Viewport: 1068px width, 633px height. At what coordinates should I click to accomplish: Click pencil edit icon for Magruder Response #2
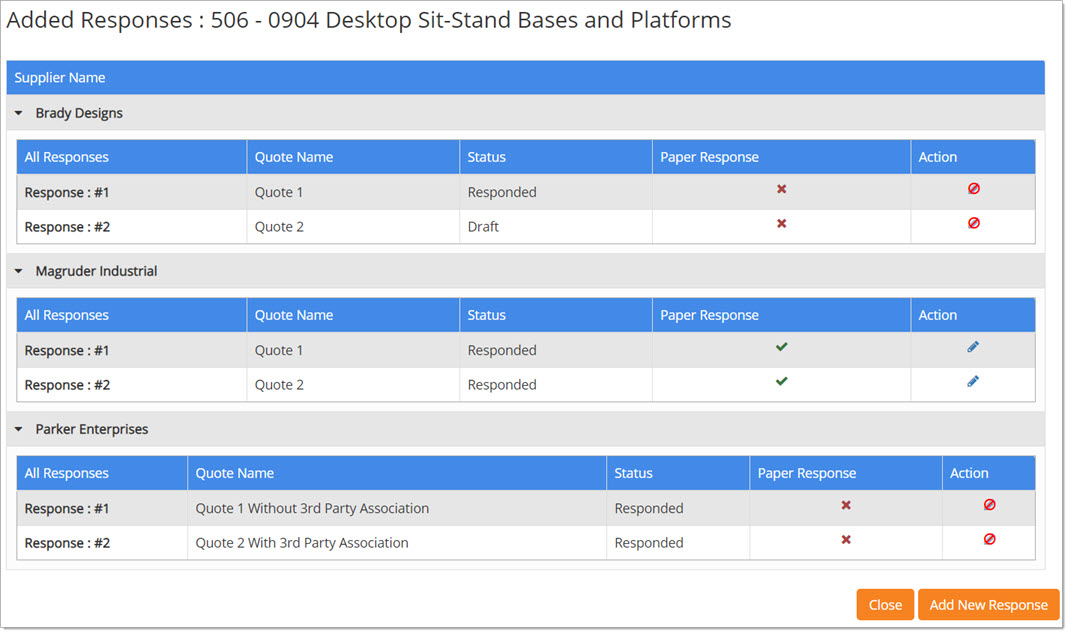[973, 382]
